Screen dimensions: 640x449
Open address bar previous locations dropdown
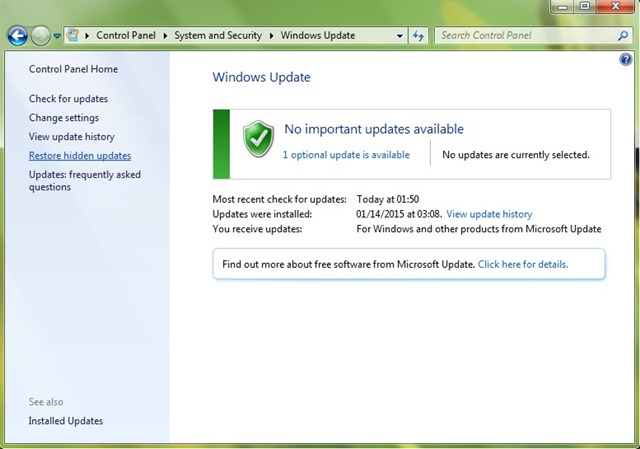point(400,36)
